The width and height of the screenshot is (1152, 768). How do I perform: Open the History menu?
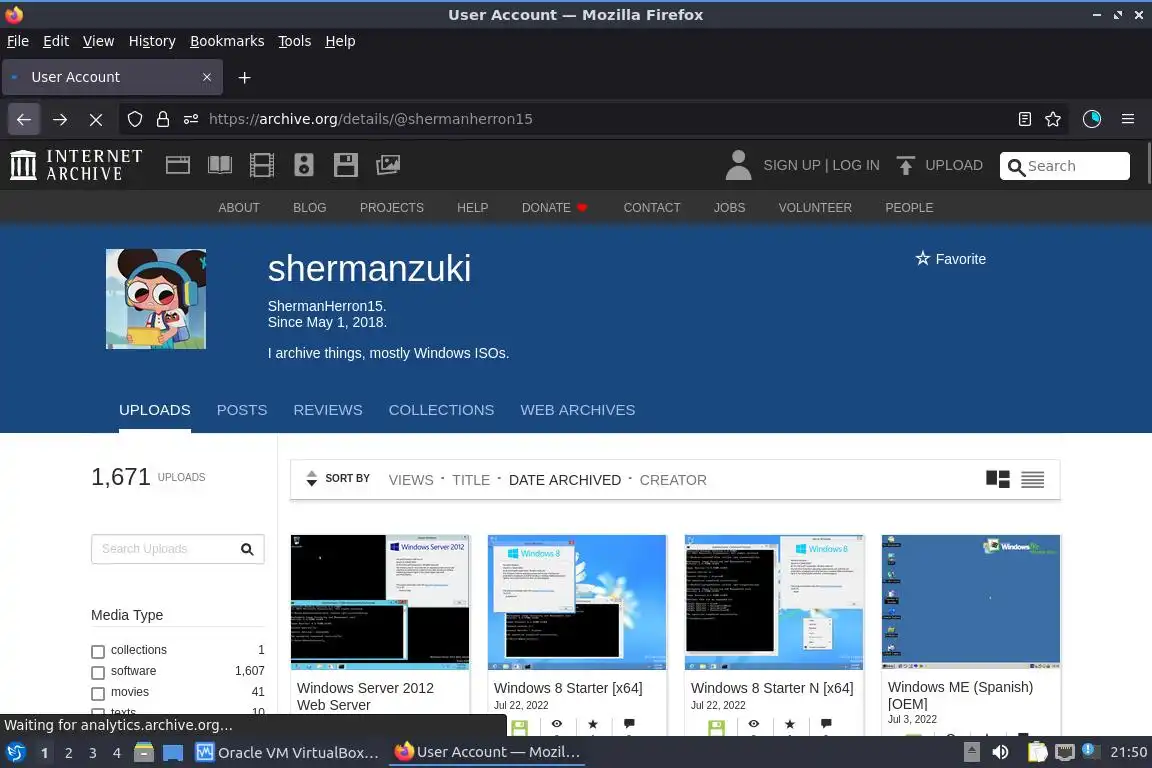tap(152, 41)
